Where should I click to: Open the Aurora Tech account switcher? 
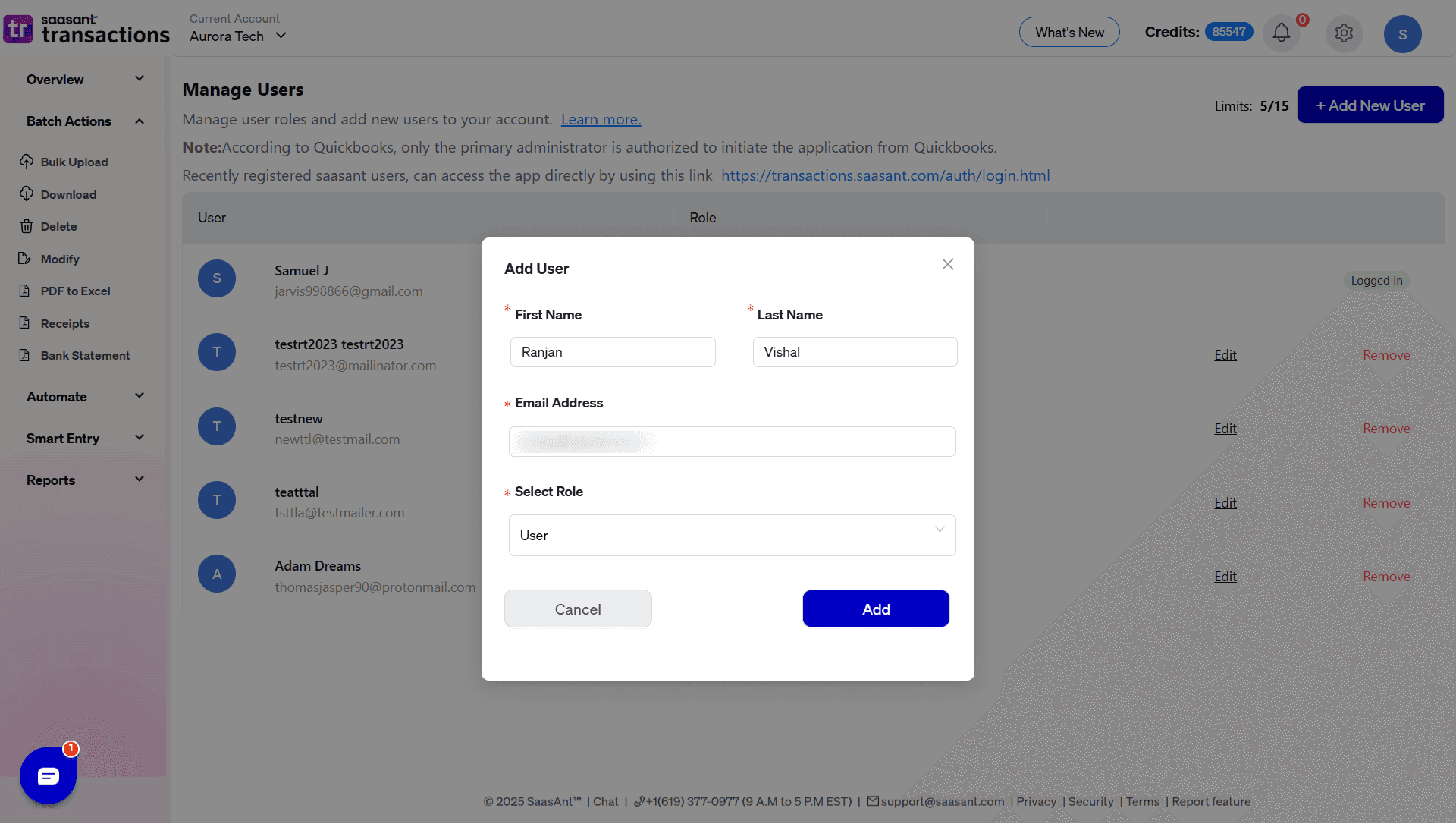click(236, 36)
